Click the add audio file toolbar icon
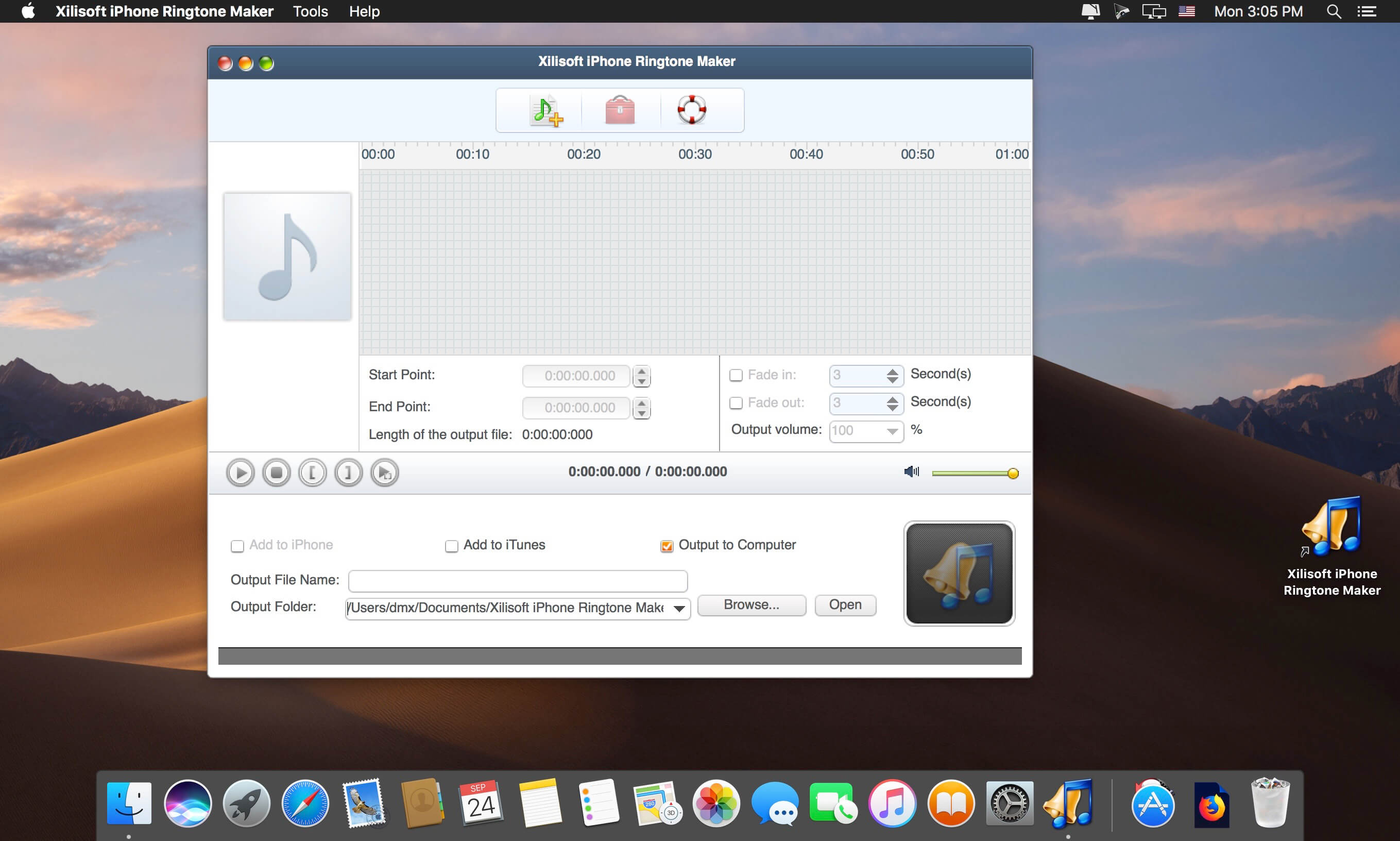 pos(546,110)
